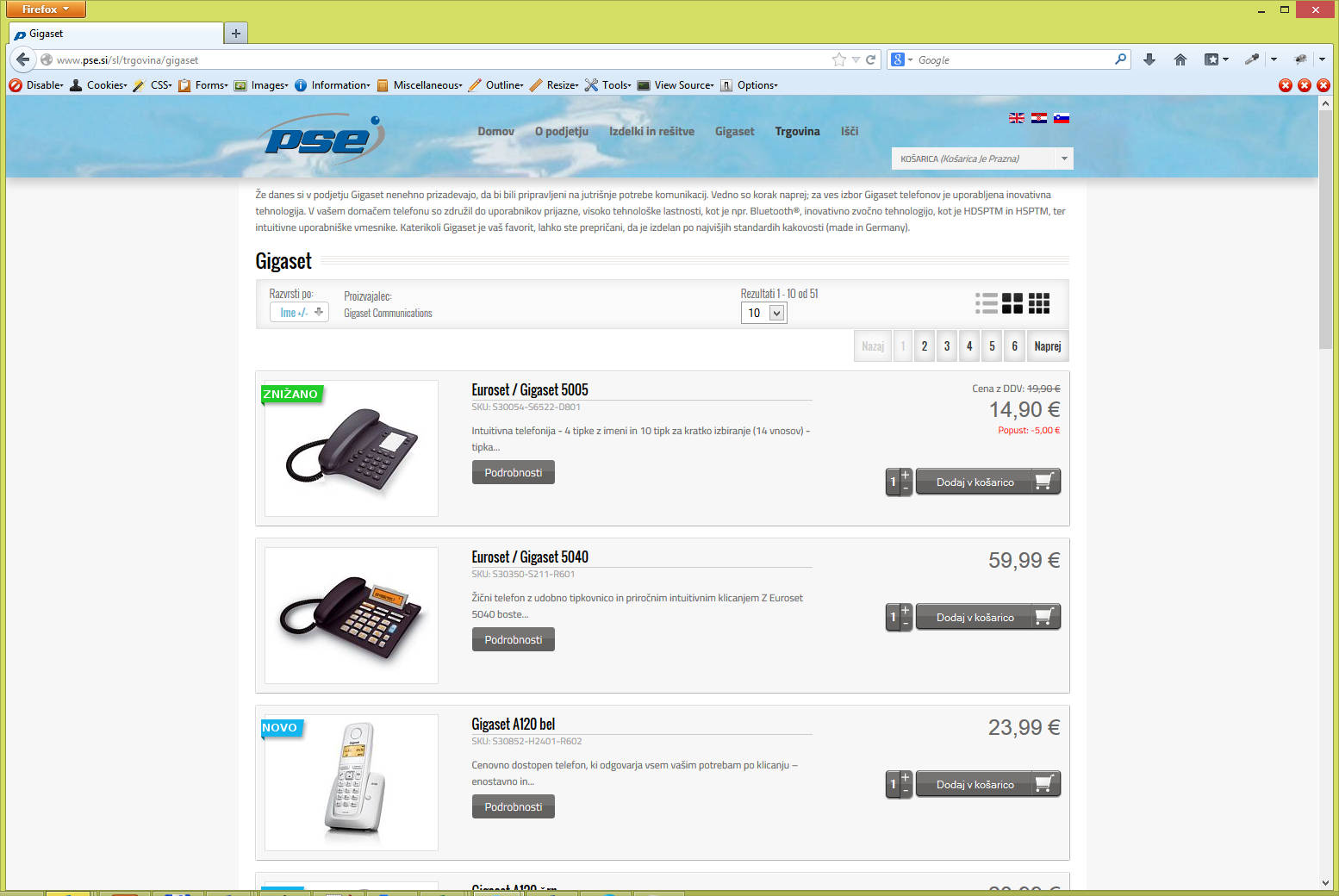The image size is (1339, 896).
Task: Open the results-per-page dropdown showing 10
Action: click(764, 313)
